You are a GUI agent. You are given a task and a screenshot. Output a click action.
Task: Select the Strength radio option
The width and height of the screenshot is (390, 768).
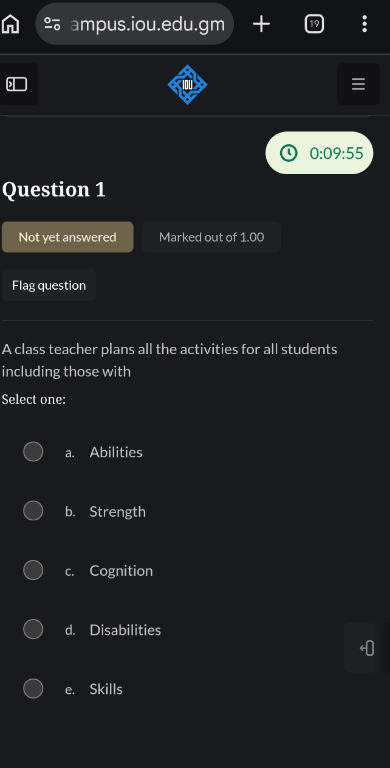[33, 511]
